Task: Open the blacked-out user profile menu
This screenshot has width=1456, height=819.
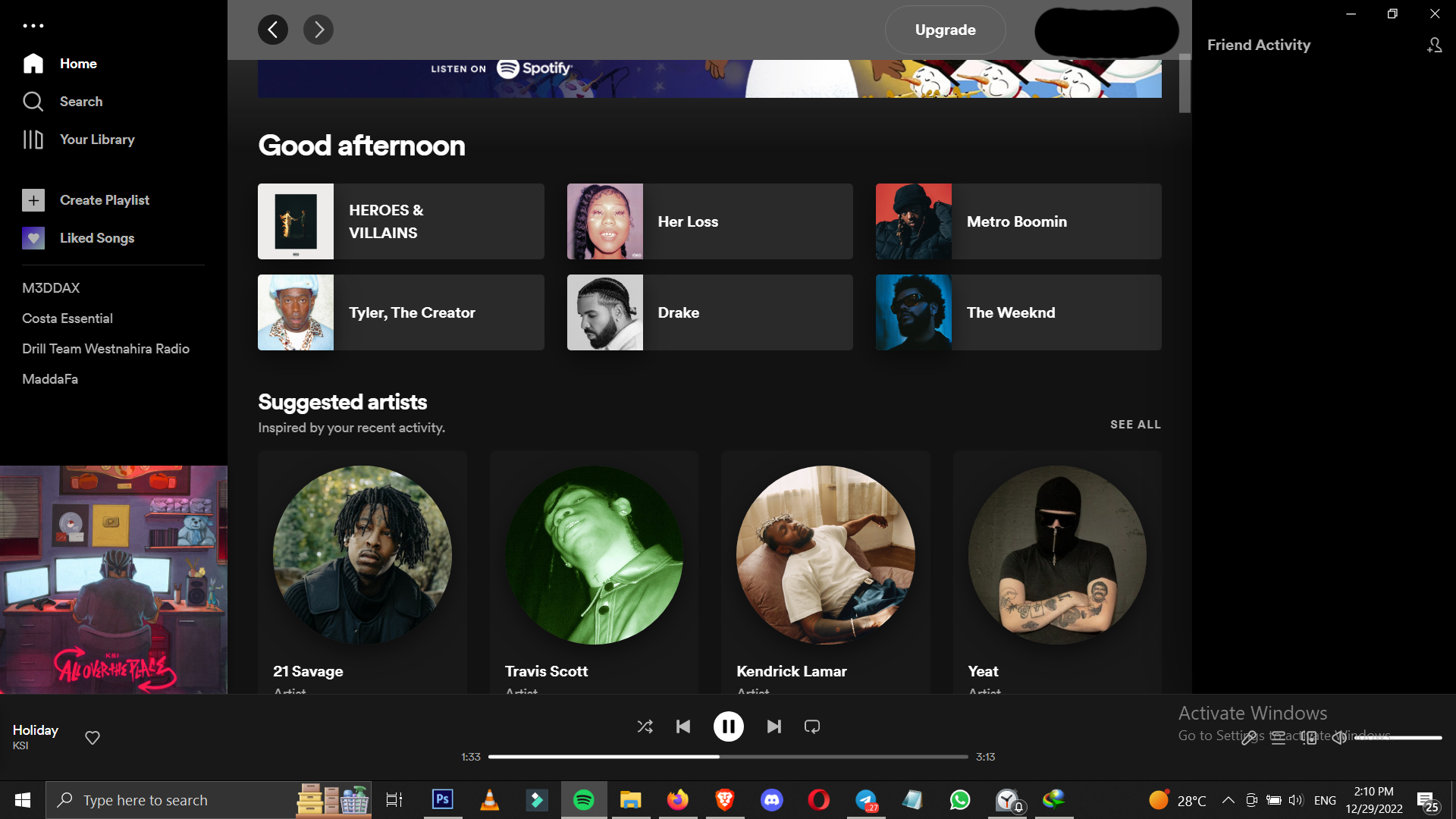Action: pos(1106,31)
